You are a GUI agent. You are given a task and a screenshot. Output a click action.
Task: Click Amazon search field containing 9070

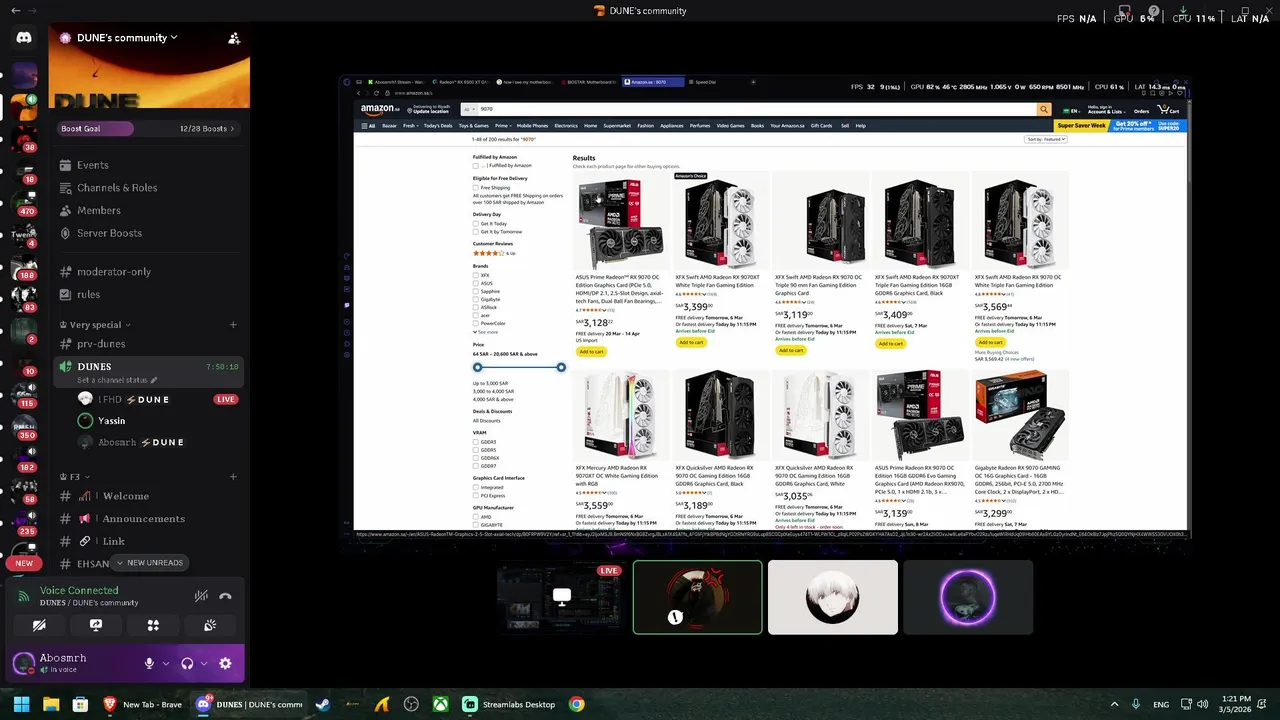757,109
